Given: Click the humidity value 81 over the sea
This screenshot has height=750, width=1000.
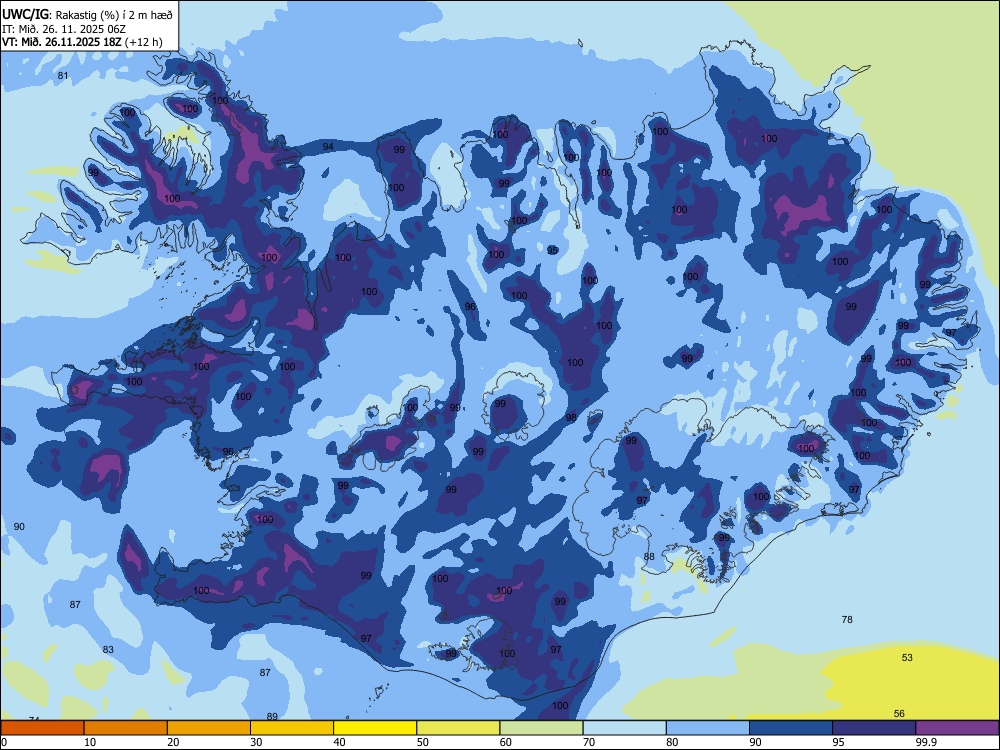Looking at the screenshot, I should [62, 76].
